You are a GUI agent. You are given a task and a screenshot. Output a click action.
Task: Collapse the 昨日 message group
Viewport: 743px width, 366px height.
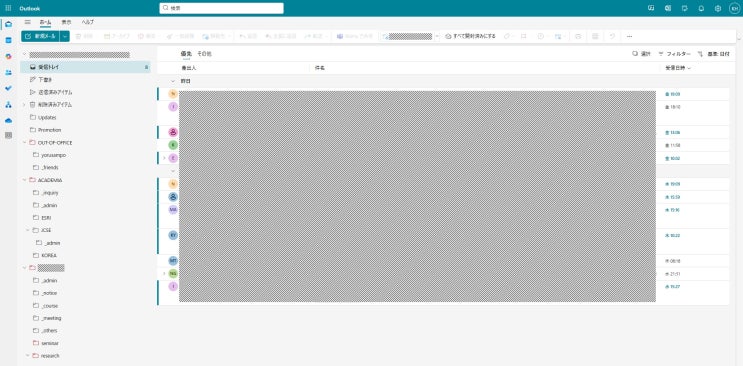(173, 81)
